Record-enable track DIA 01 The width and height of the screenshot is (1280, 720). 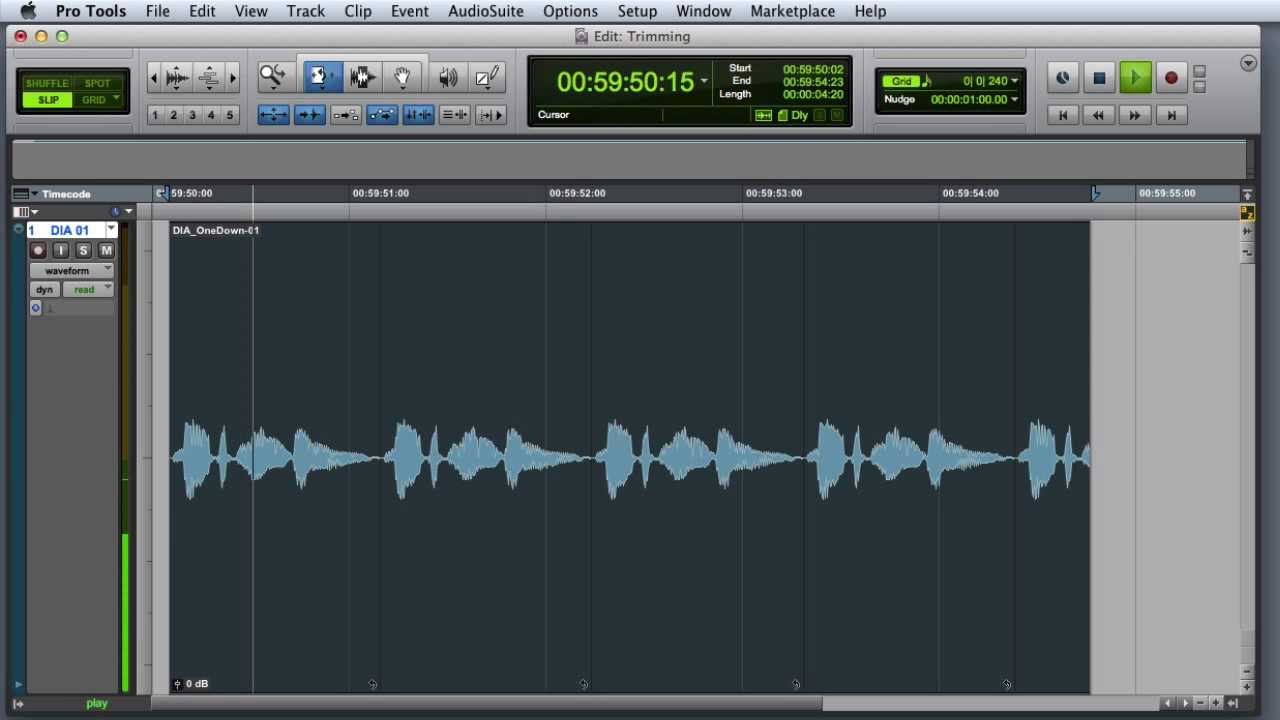(x=38, y=250)
